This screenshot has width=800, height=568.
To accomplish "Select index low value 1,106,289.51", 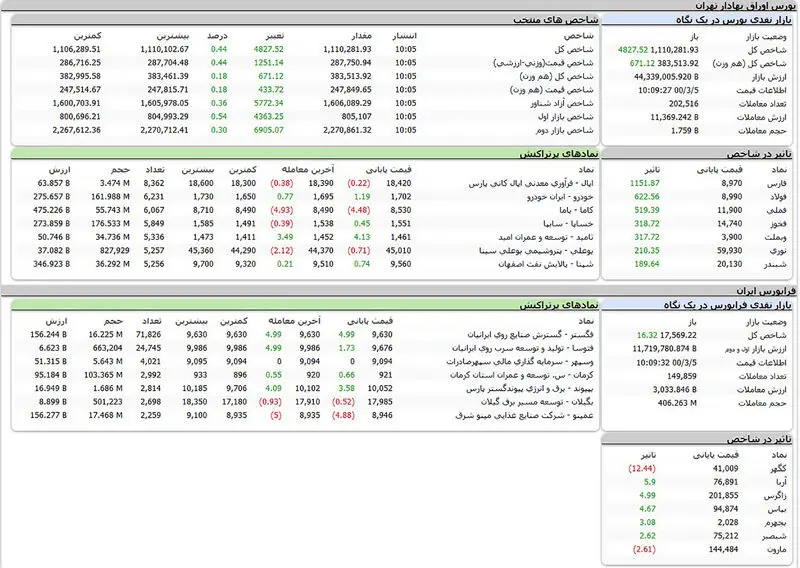I will point(77,50).
